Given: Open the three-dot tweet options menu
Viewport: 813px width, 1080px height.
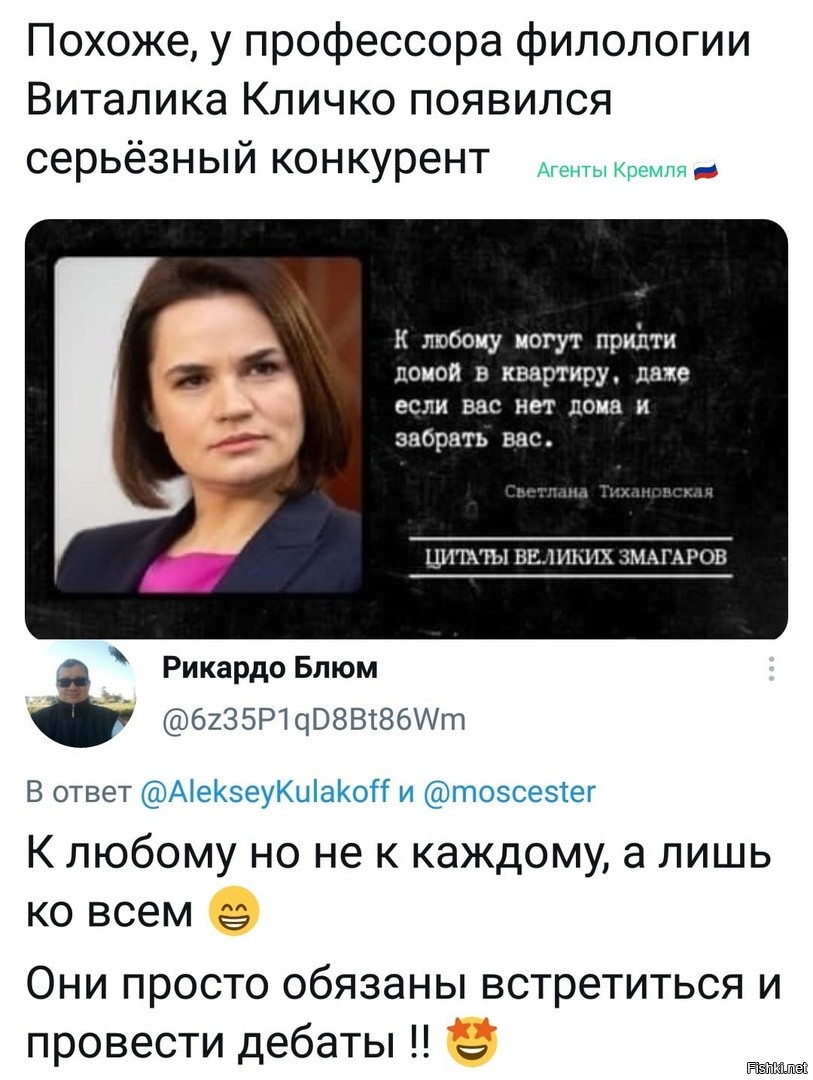Looking at the screenshot, I should point(772,668).
